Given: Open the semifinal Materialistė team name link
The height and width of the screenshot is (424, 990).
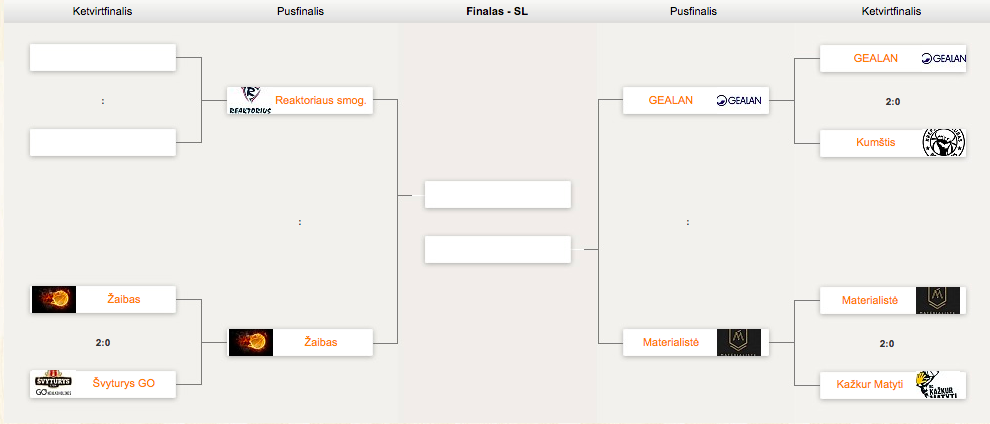Looking at the screenshot, I should click(x=671, y=343).
